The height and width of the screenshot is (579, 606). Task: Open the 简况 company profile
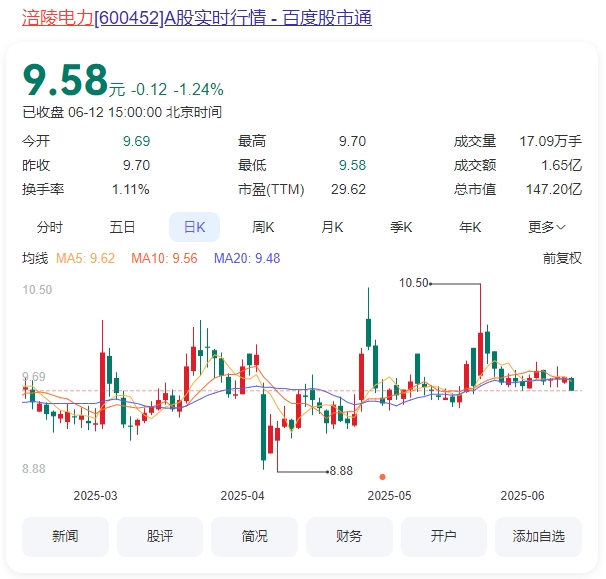[x=255, y=536]
